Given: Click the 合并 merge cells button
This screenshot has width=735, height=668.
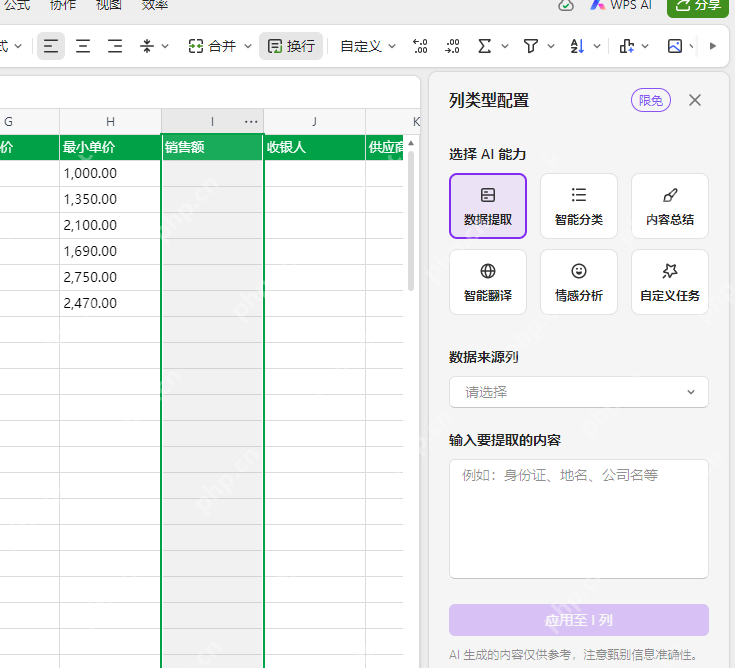Looking at the screenshot, I should coord(212,46).
